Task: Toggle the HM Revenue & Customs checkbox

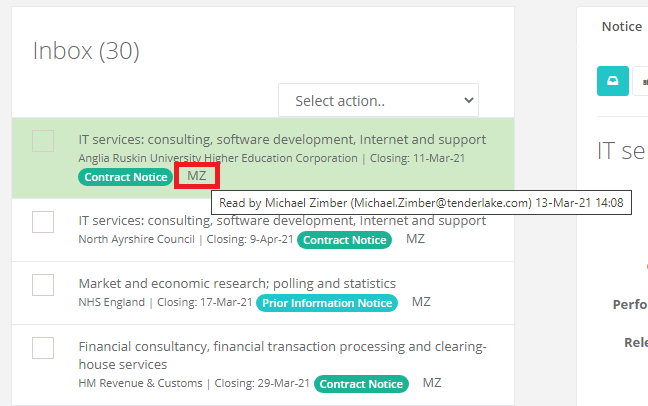Action: [x=43, y=348]
